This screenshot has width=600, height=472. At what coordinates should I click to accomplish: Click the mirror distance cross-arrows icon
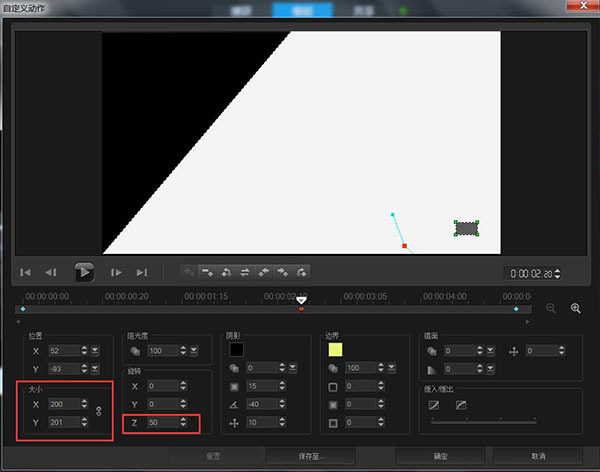coord(514,351)
